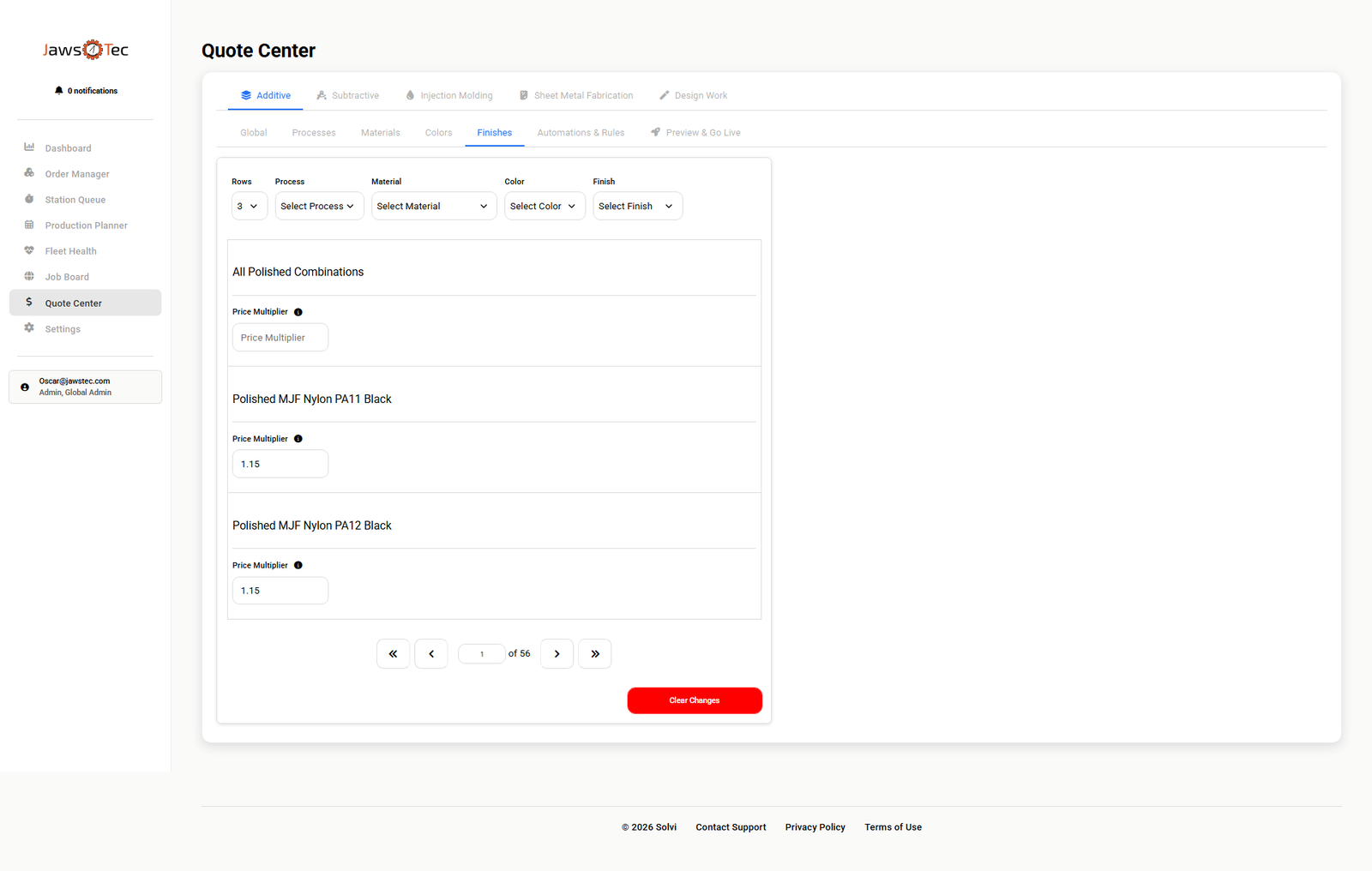Click the Fleet Health heart icon
The width and height of the screenshot is (1372, 871).
29,250
